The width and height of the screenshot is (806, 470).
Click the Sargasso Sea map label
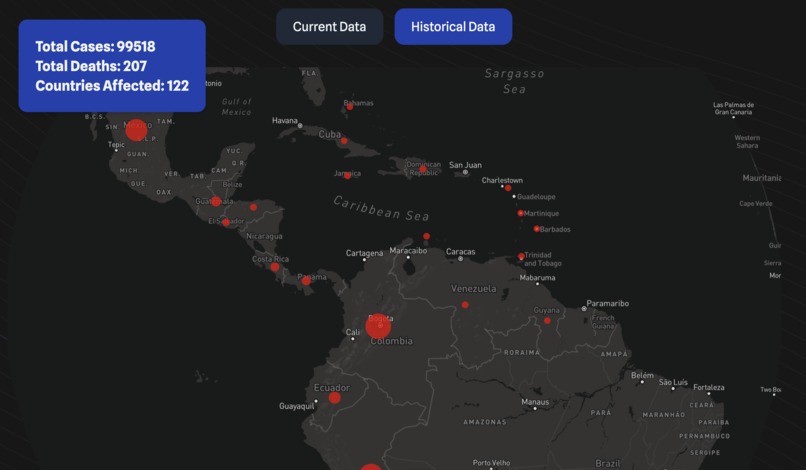coord(515,81)
